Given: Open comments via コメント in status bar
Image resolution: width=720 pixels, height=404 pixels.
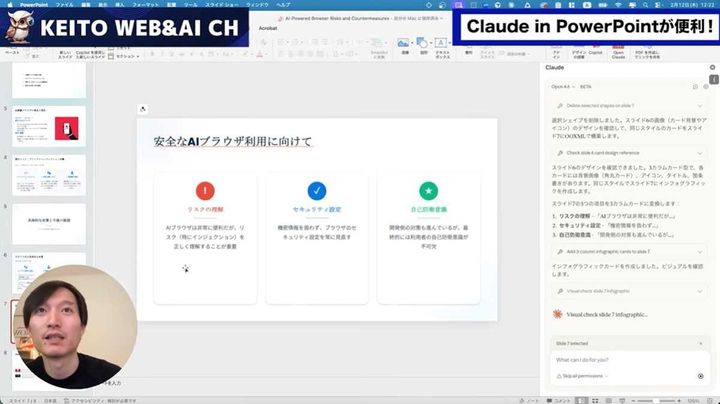Looking at the screenshot, I should point(558,401).
